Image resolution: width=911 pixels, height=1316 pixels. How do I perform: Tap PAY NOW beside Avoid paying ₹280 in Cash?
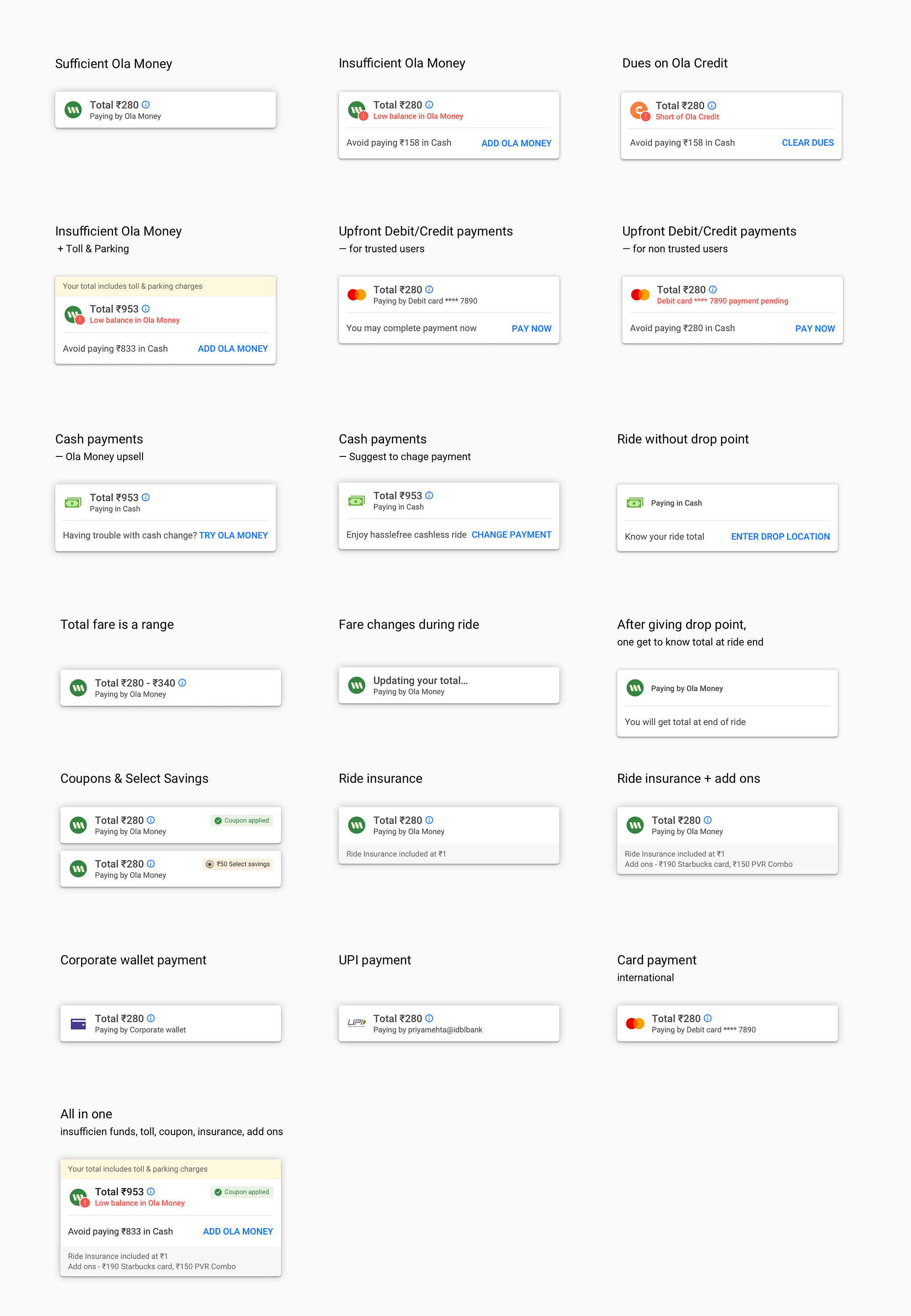[814, 329]
